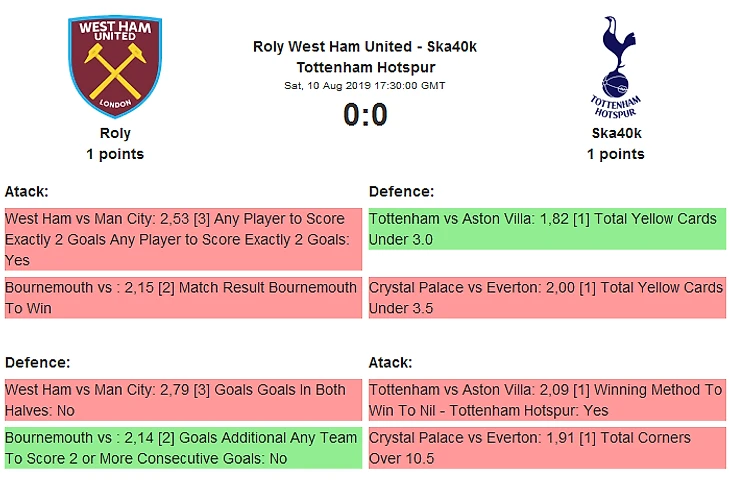
Task: Select the match title heading
Action: (x=365, y=57)
